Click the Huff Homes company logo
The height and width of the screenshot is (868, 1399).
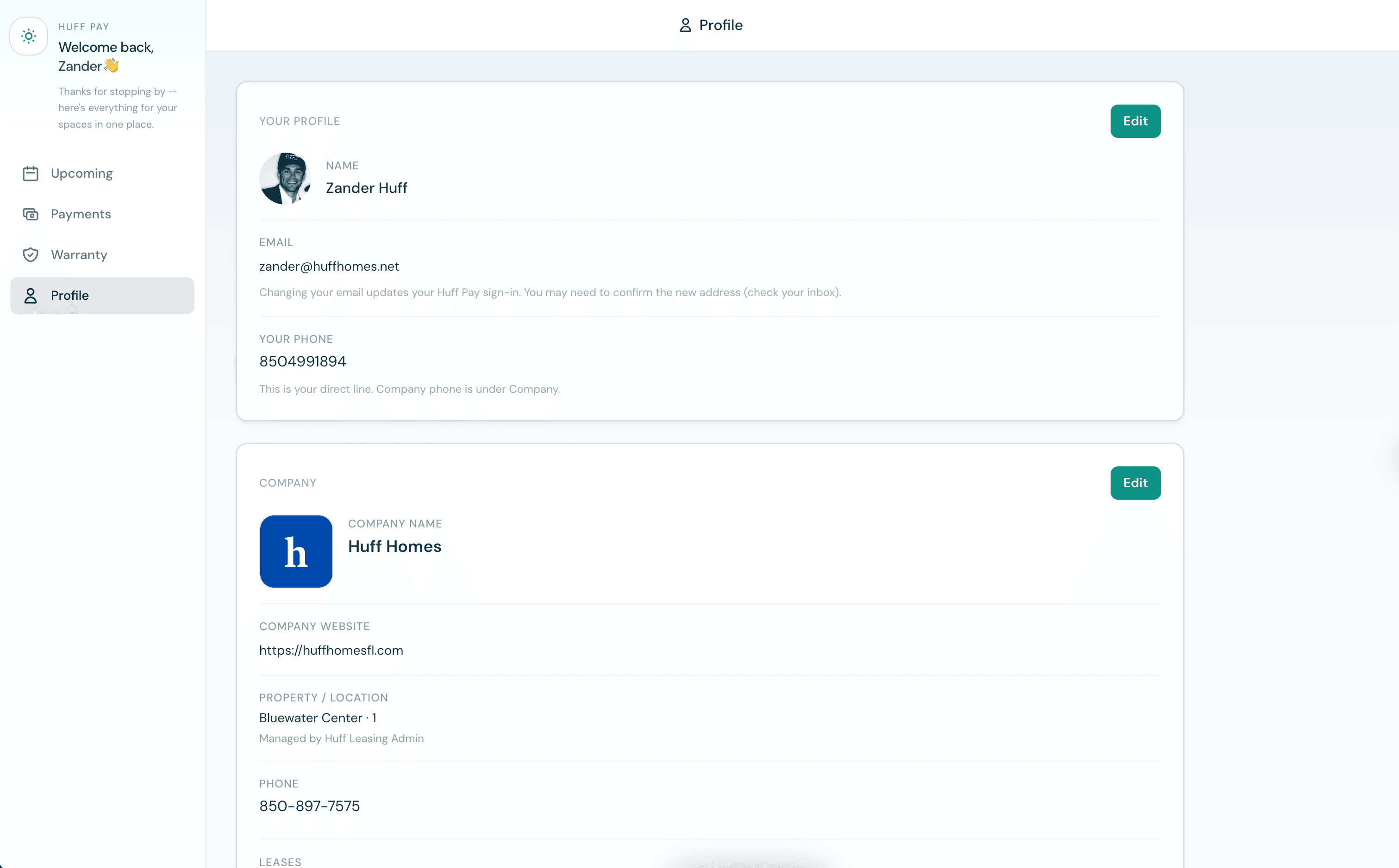pos(296,551)
